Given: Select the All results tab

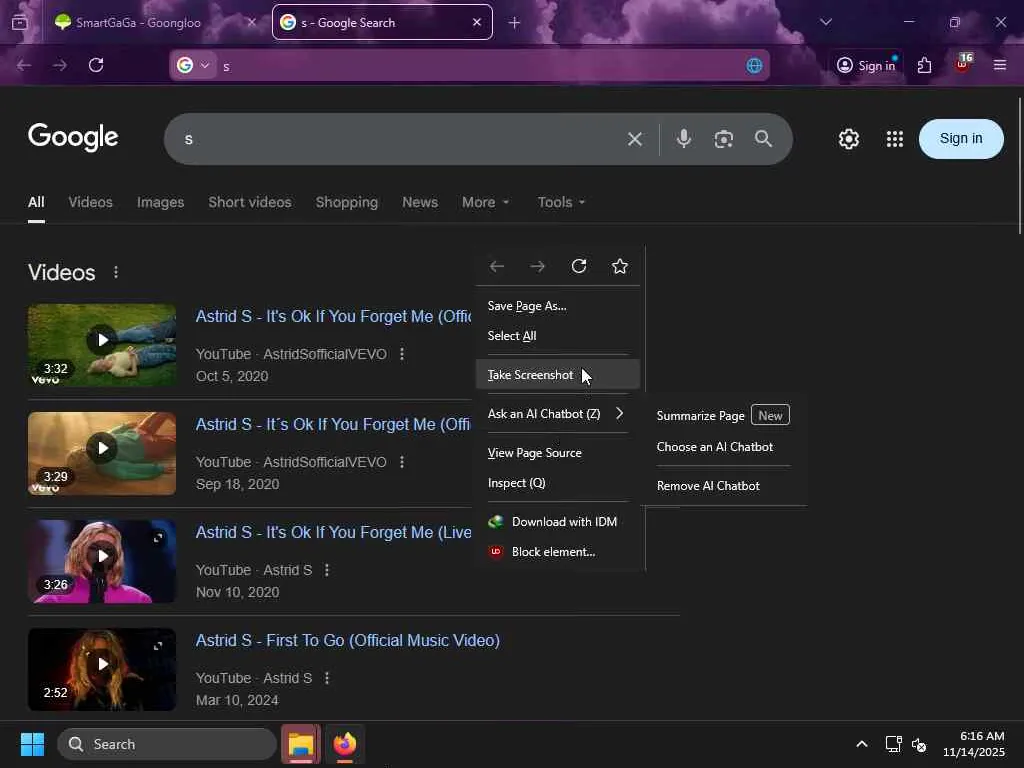Looking at the screenshot, I should (x=36, y=202).
